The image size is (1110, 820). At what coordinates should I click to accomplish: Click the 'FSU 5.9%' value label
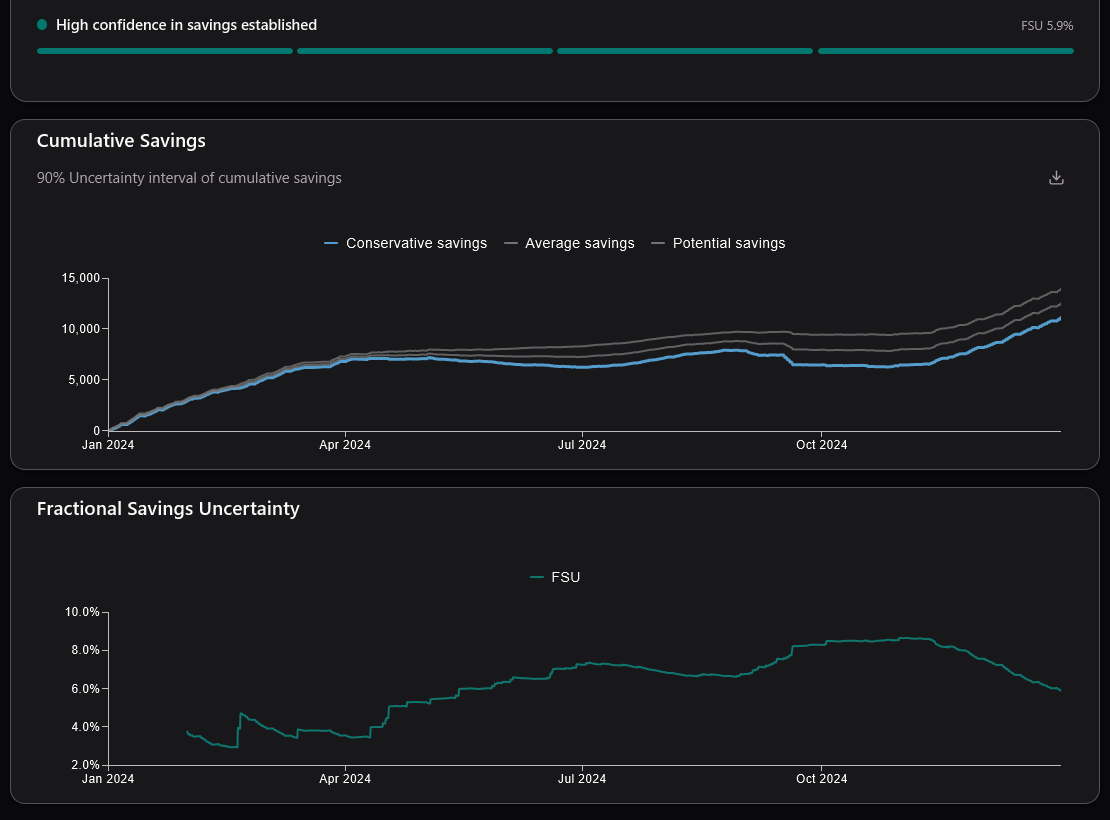[x=1047, y=25]
